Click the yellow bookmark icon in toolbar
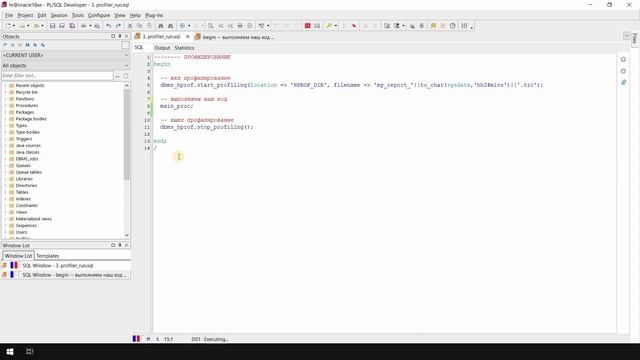This screenshot has height=360, width=640. [x=433, y=26]
